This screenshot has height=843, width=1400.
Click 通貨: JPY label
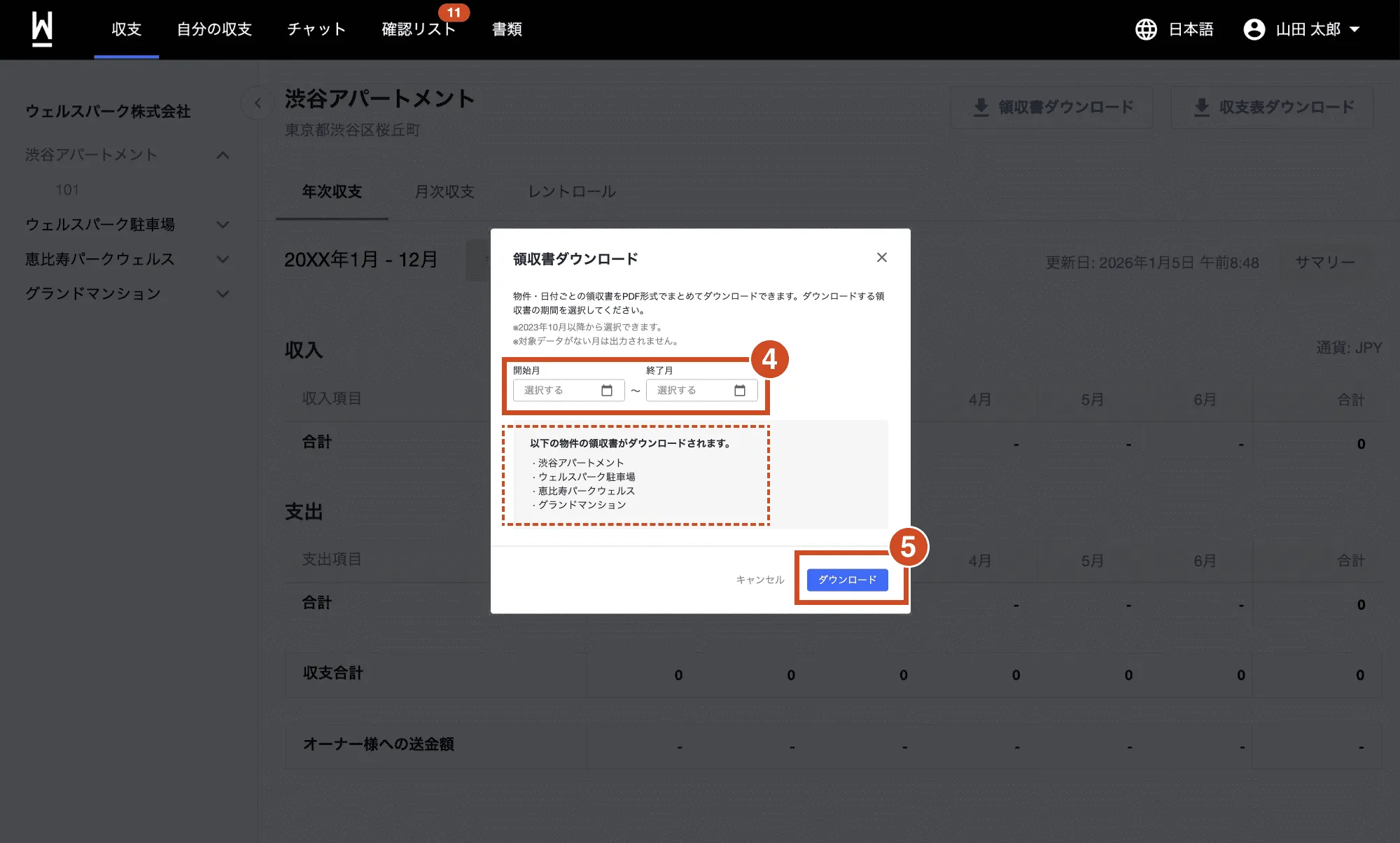coord(1349,347)
